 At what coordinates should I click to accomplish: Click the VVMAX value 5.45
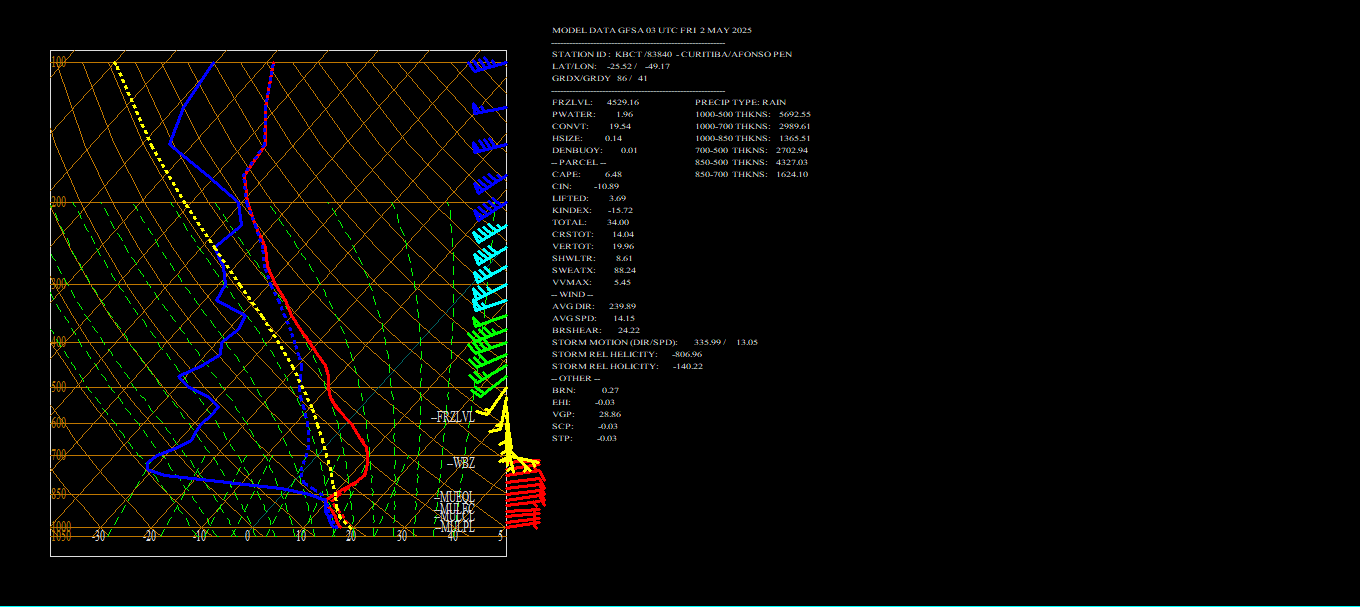point(621,282)
